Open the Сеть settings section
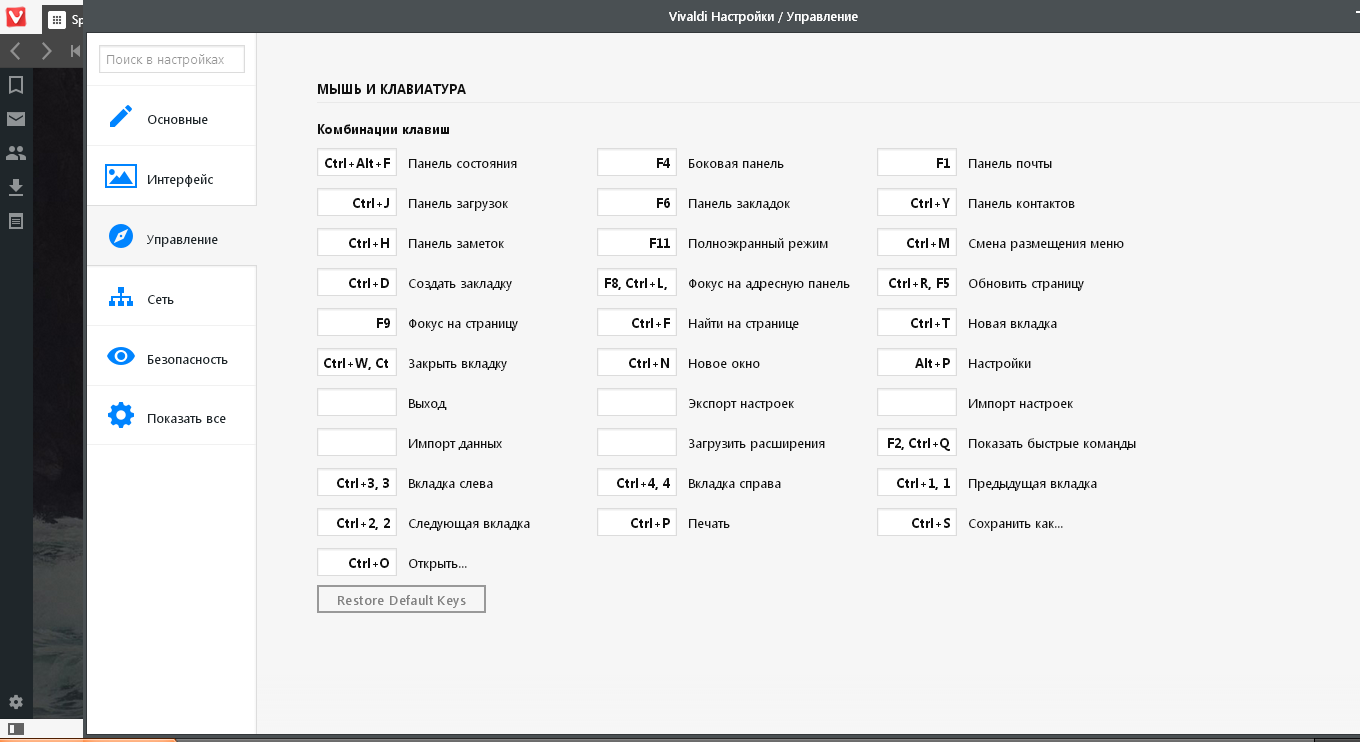 [x=171, y=297]
